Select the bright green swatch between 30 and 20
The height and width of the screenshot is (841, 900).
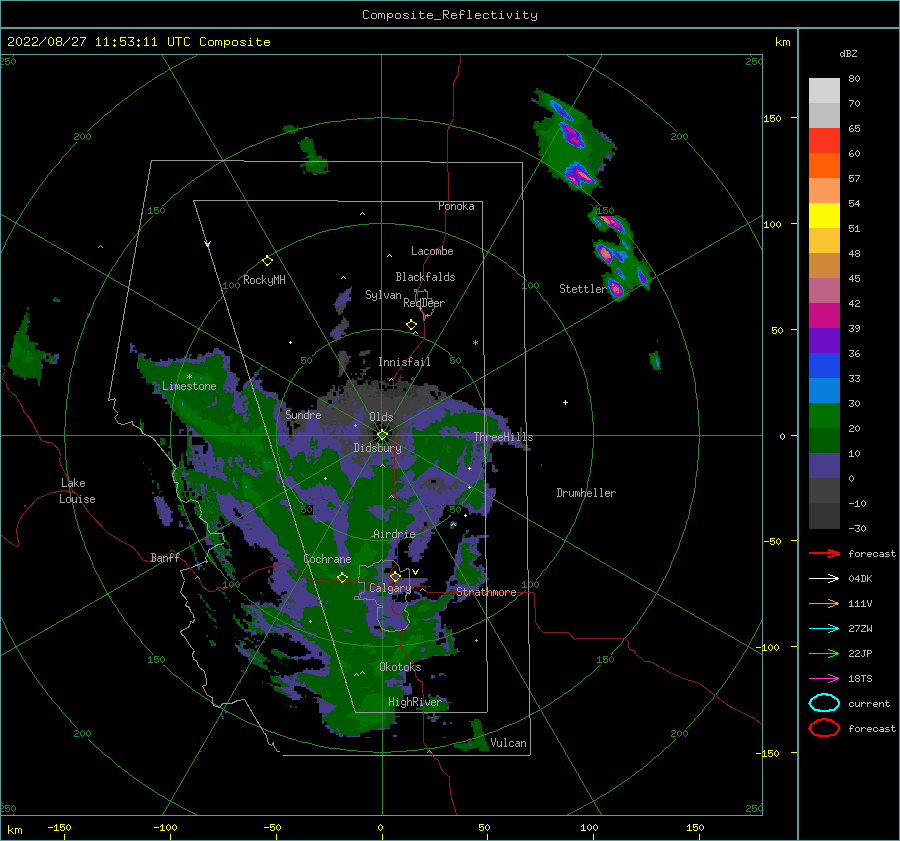[824, 415]
